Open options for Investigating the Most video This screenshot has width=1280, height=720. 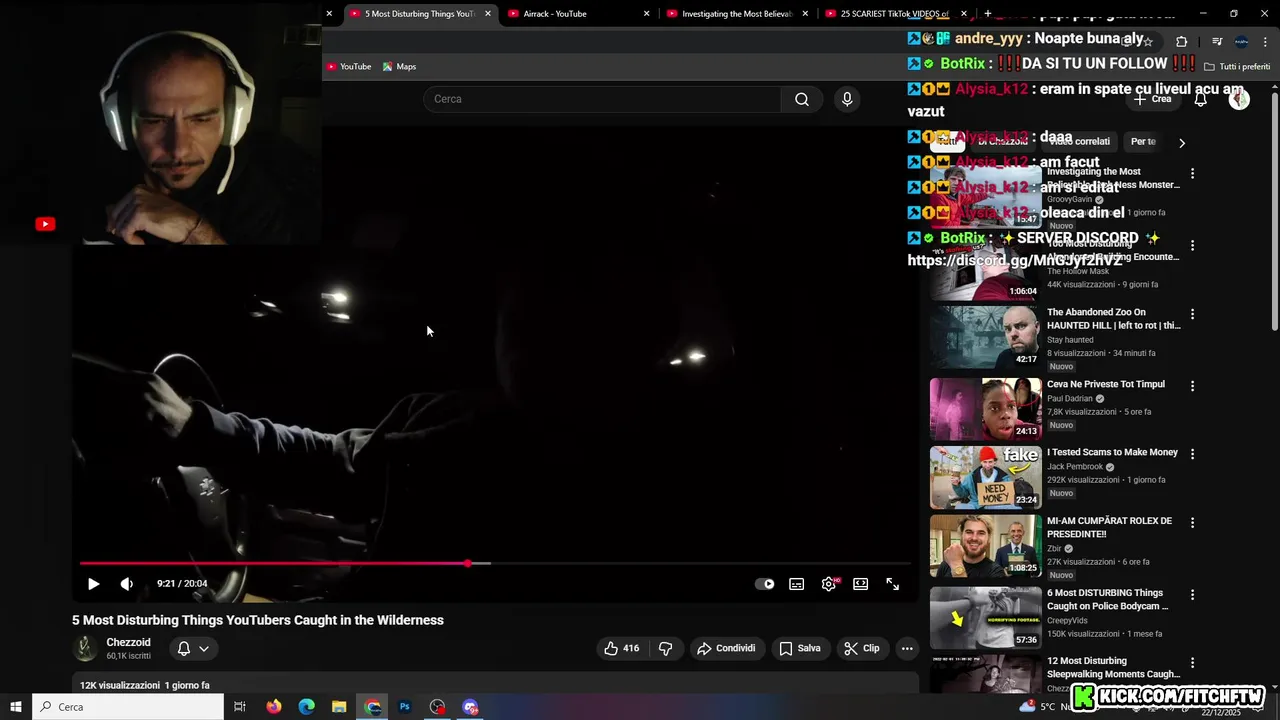pos(1192,173)
